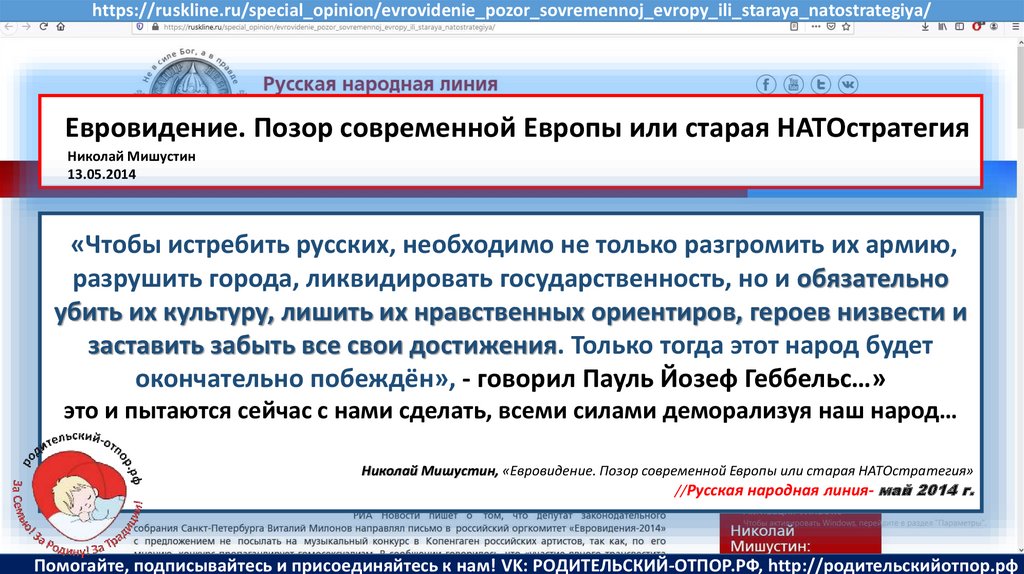The width and height of the screenshot is (1024, 574).
Task: Open the account avatar icon
Action: (x=993, y=27)
